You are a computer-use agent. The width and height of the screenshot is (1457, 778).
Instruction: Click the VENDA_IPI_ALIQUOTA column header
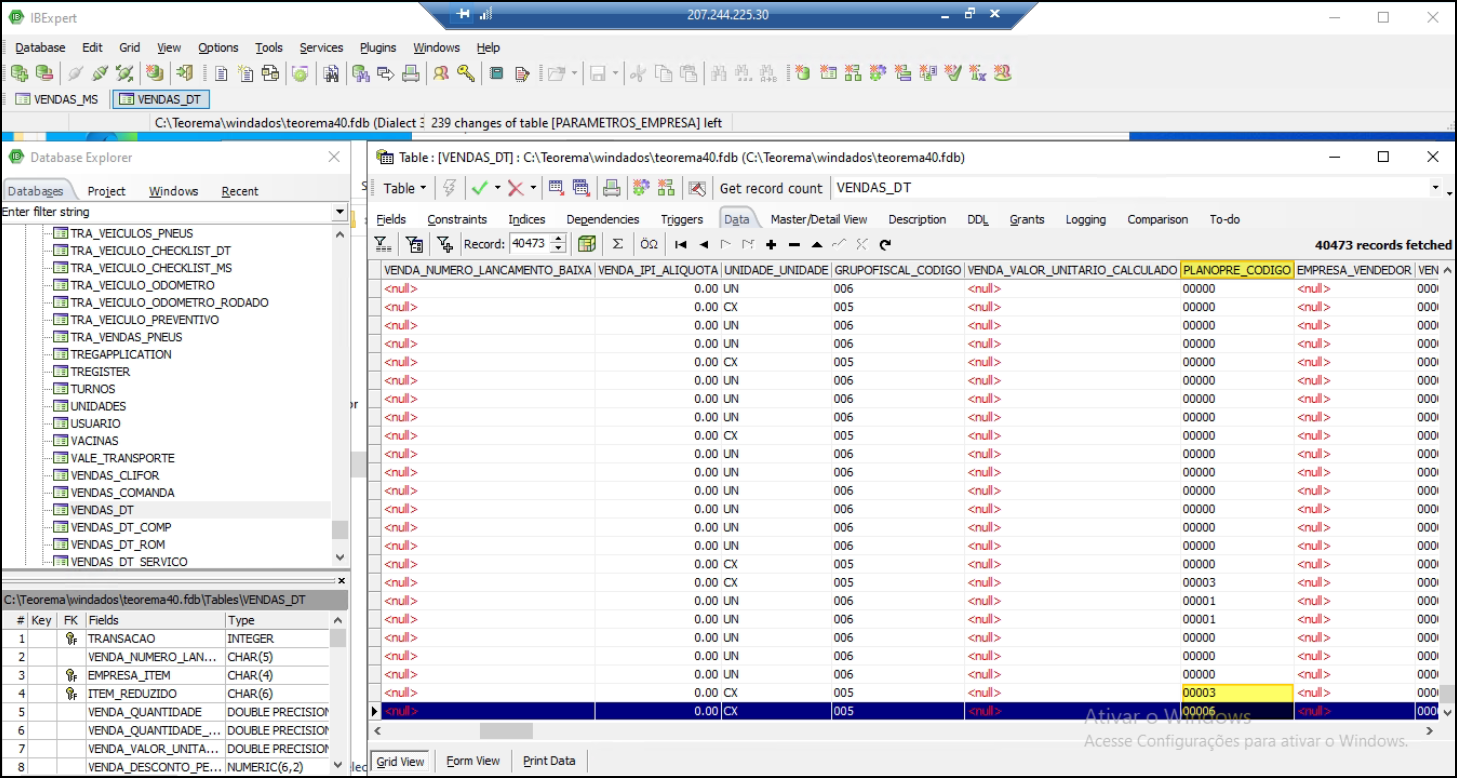(x=658, y=270)
